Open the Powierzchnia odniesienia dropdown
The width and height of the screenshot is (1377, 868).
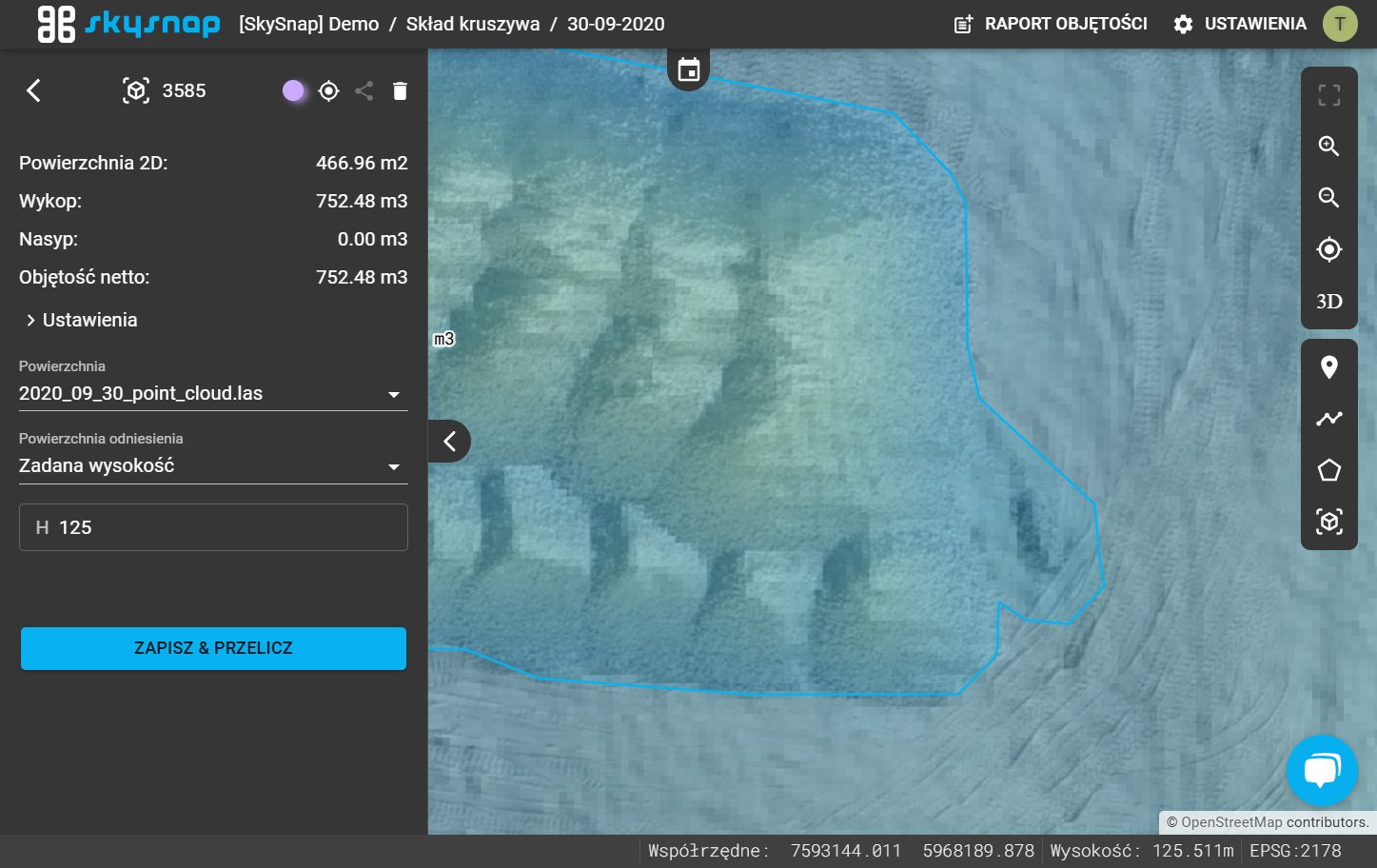click(x=213, y=466)
